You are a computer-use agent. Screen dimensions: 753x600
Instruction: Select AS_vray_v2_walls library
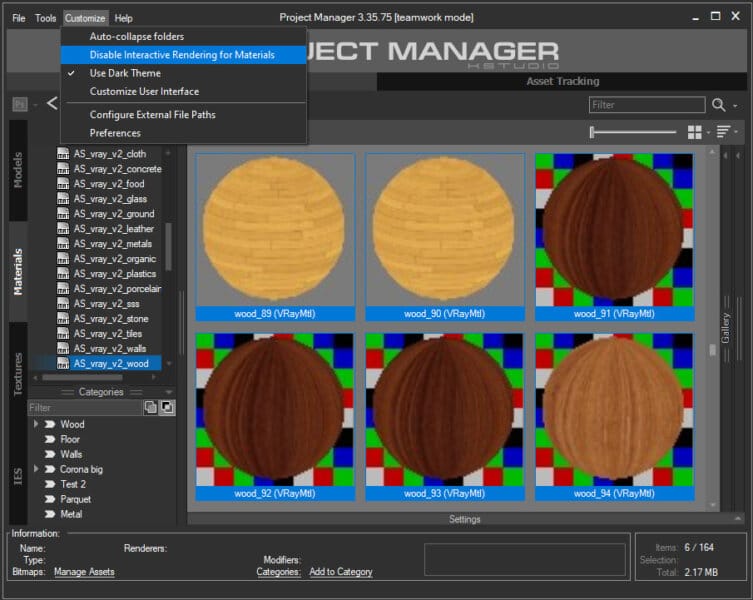point(110,348)
